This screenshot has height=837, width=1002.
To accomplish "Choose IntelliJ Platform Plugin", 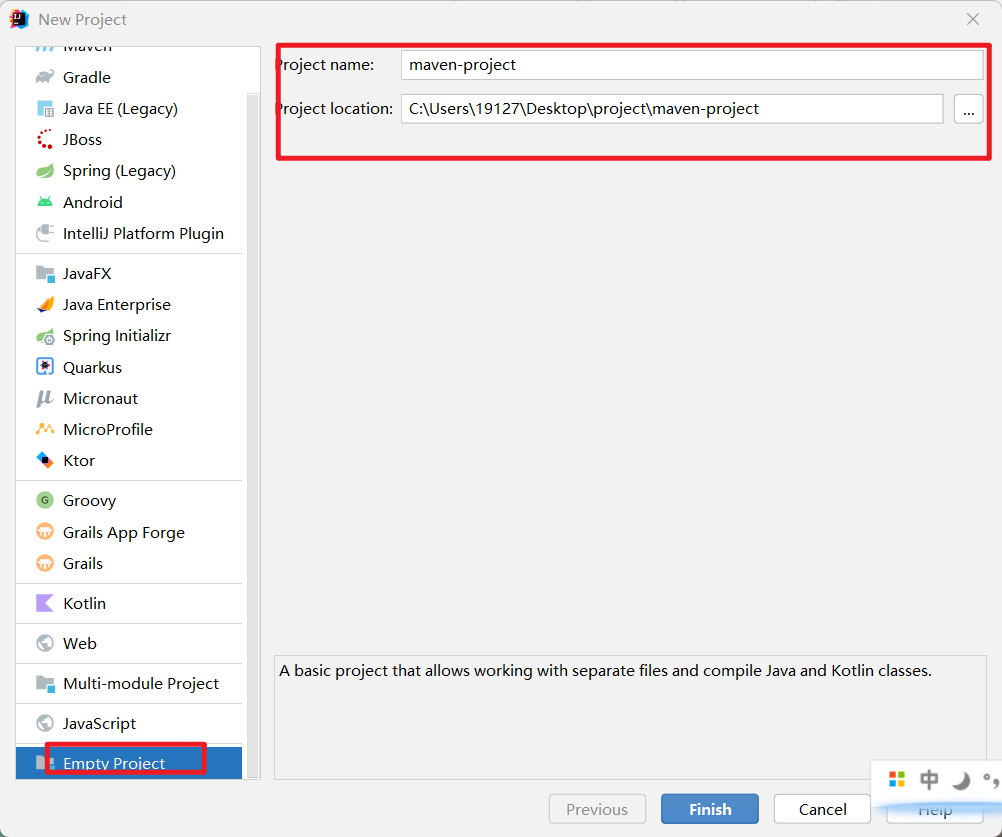I will pos(129,233).
